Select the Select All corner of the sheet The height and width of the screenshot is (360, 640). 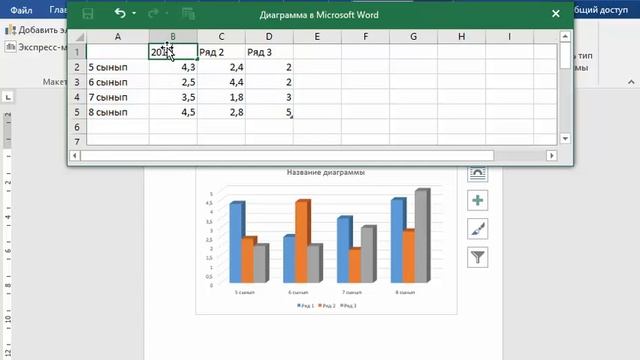coord(78,37)
